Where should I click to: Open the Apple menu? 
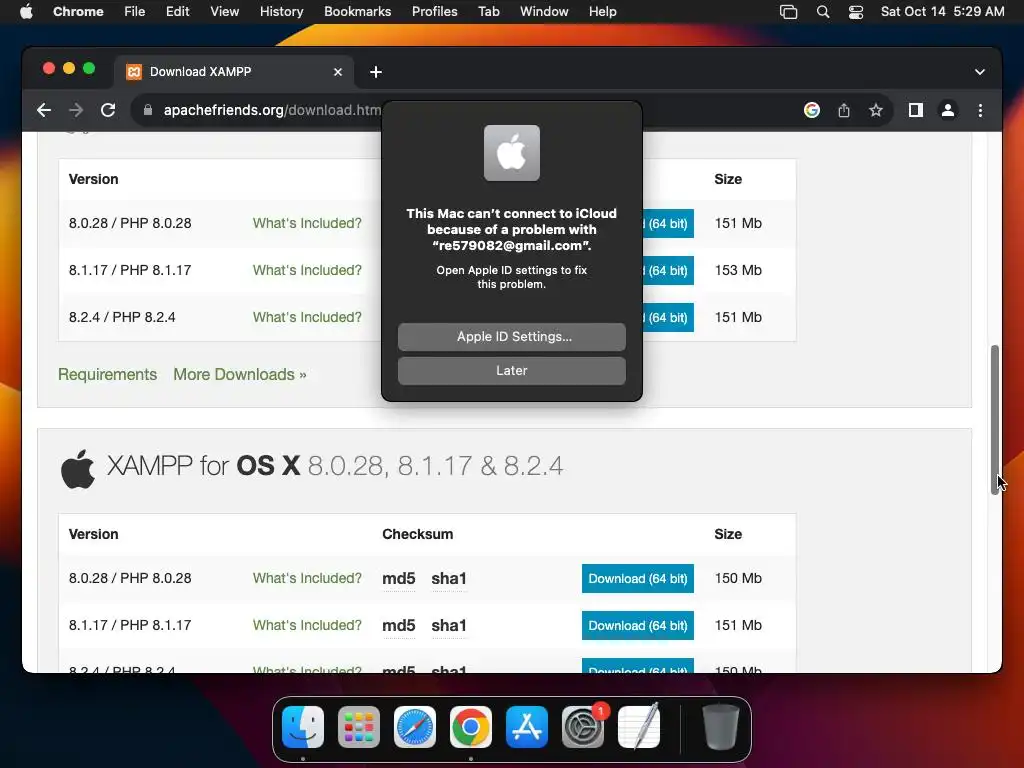coord(26,11)
